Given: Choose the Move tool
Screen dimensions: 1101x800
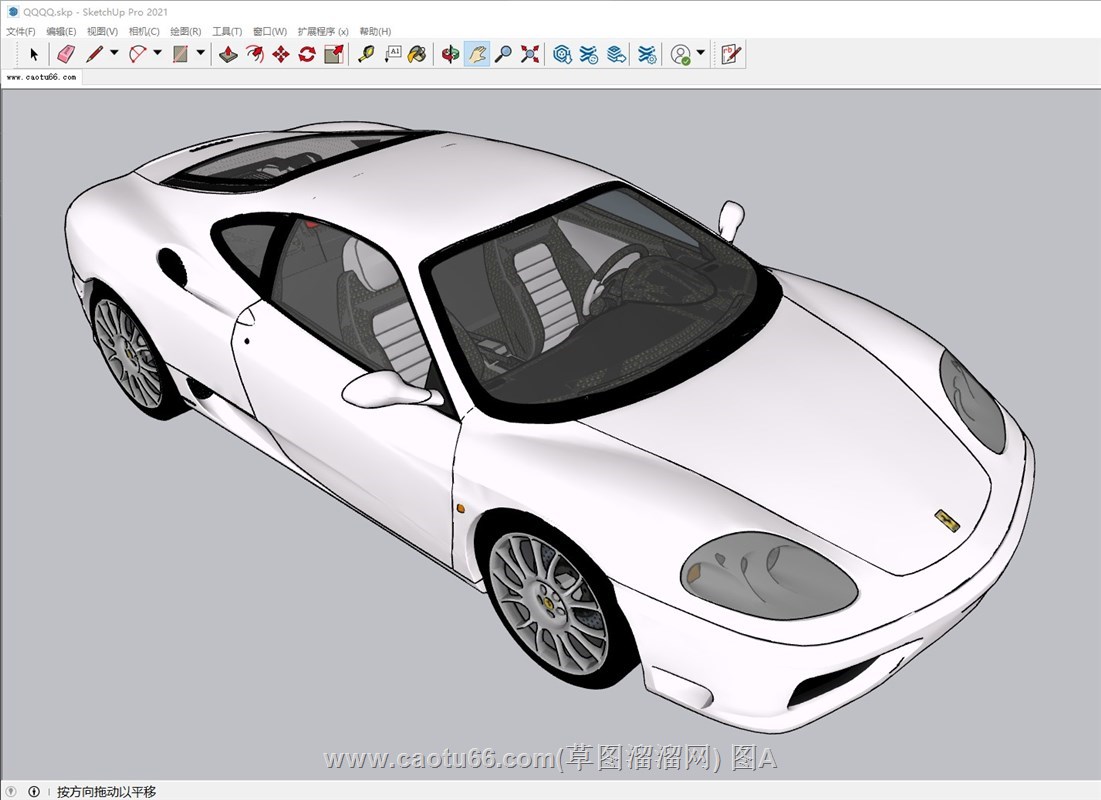Looking at the screenshot, I should click(281, 54).
